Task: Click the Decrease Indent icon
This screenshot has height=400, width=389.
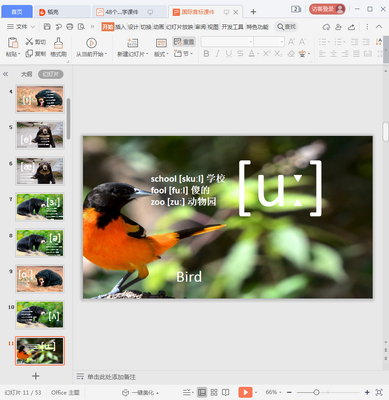Action: [x=355, y=42]
